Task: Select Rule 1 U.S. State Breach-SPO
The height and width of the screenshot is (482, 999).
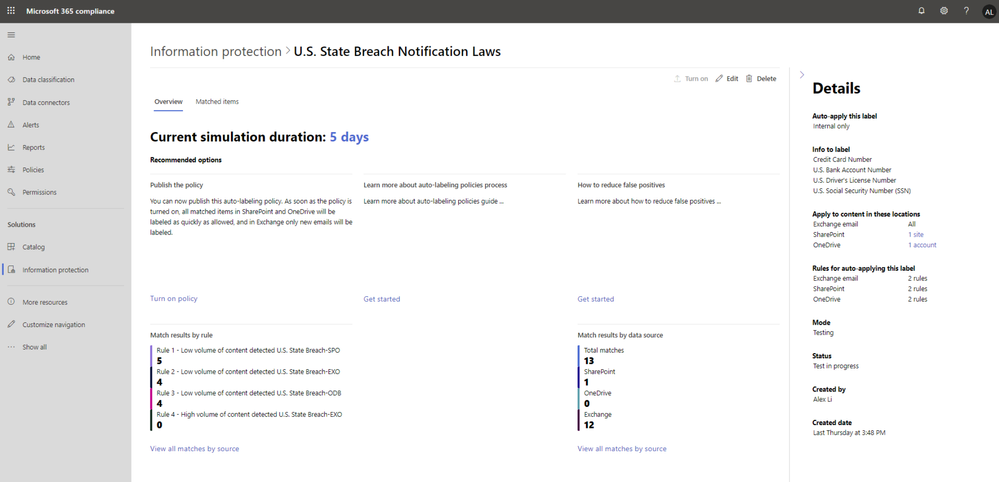Action: point(248,350)
